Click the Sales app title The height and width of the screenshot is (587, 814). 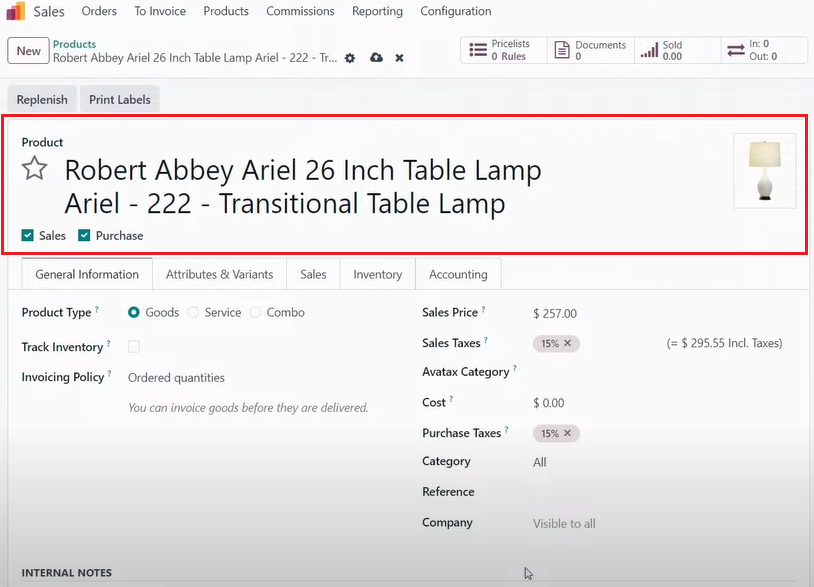click(x=49, y=11)
